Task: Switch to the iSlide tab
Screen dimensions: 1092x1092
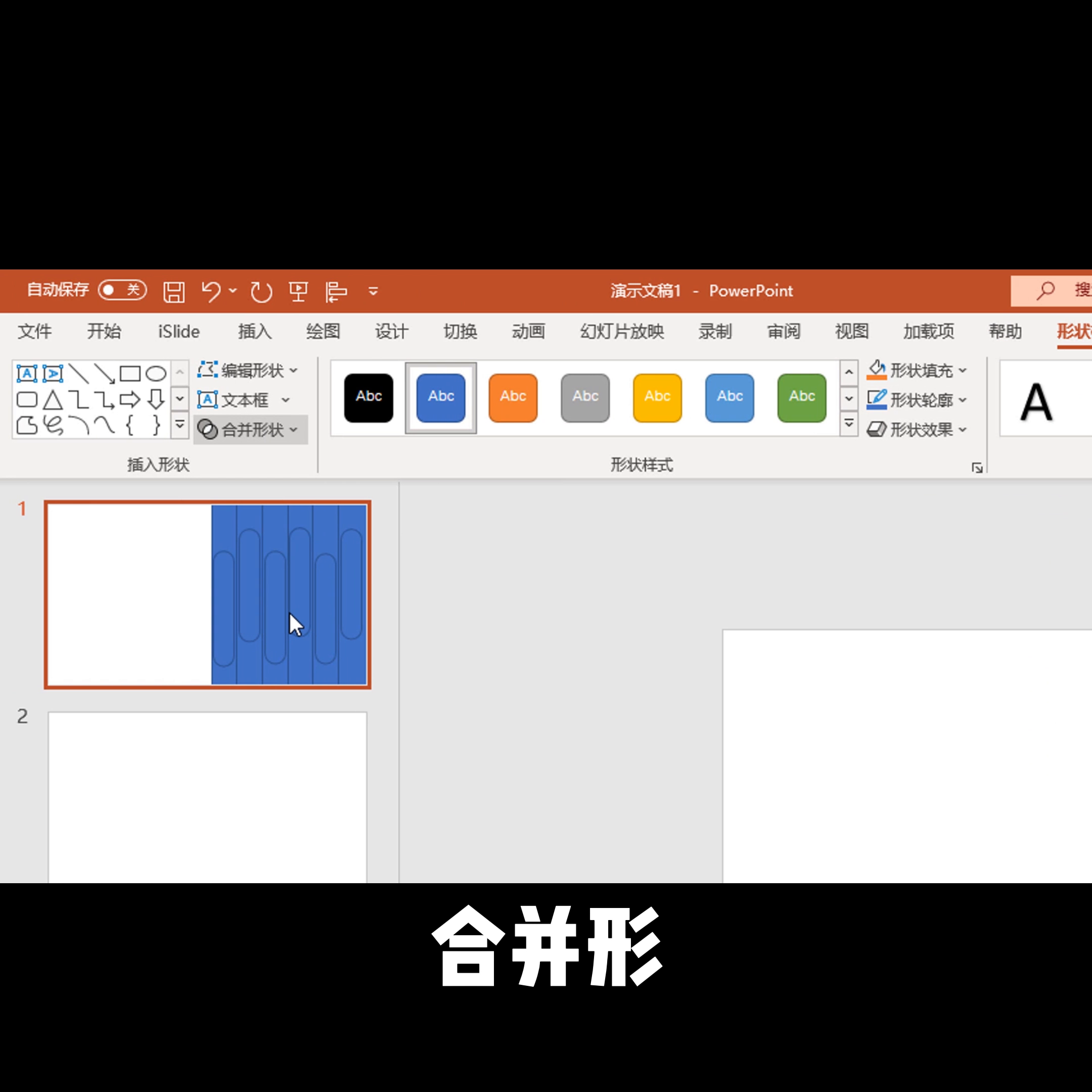Action: click(x=178, y=331)
